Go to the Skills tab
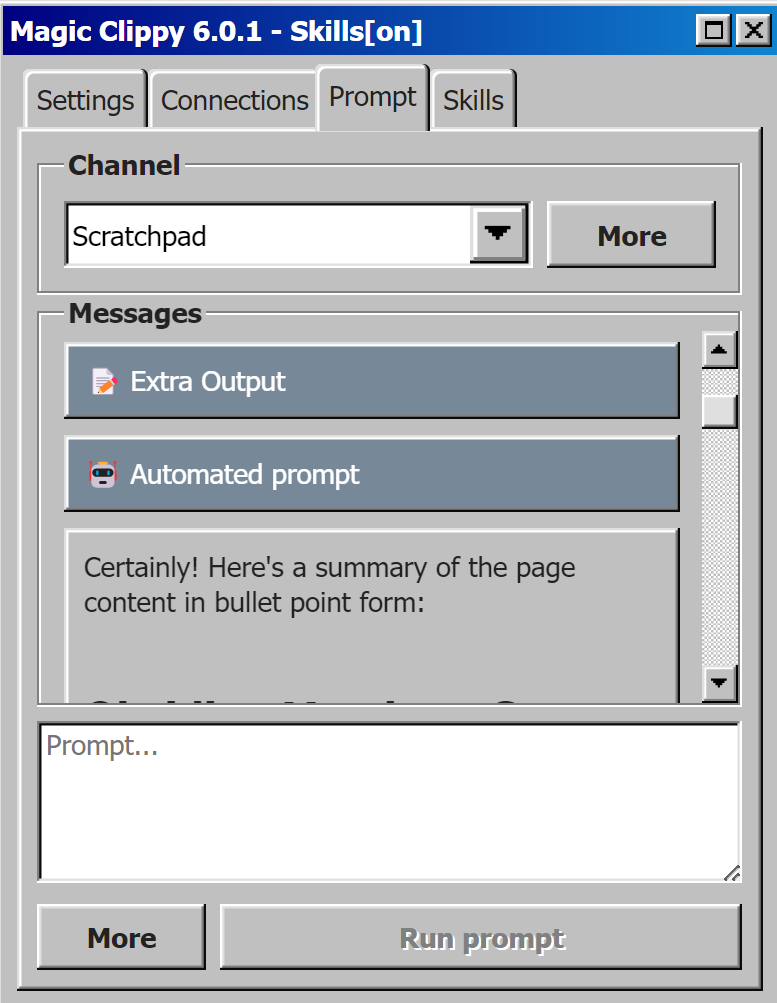 (474, 100)
